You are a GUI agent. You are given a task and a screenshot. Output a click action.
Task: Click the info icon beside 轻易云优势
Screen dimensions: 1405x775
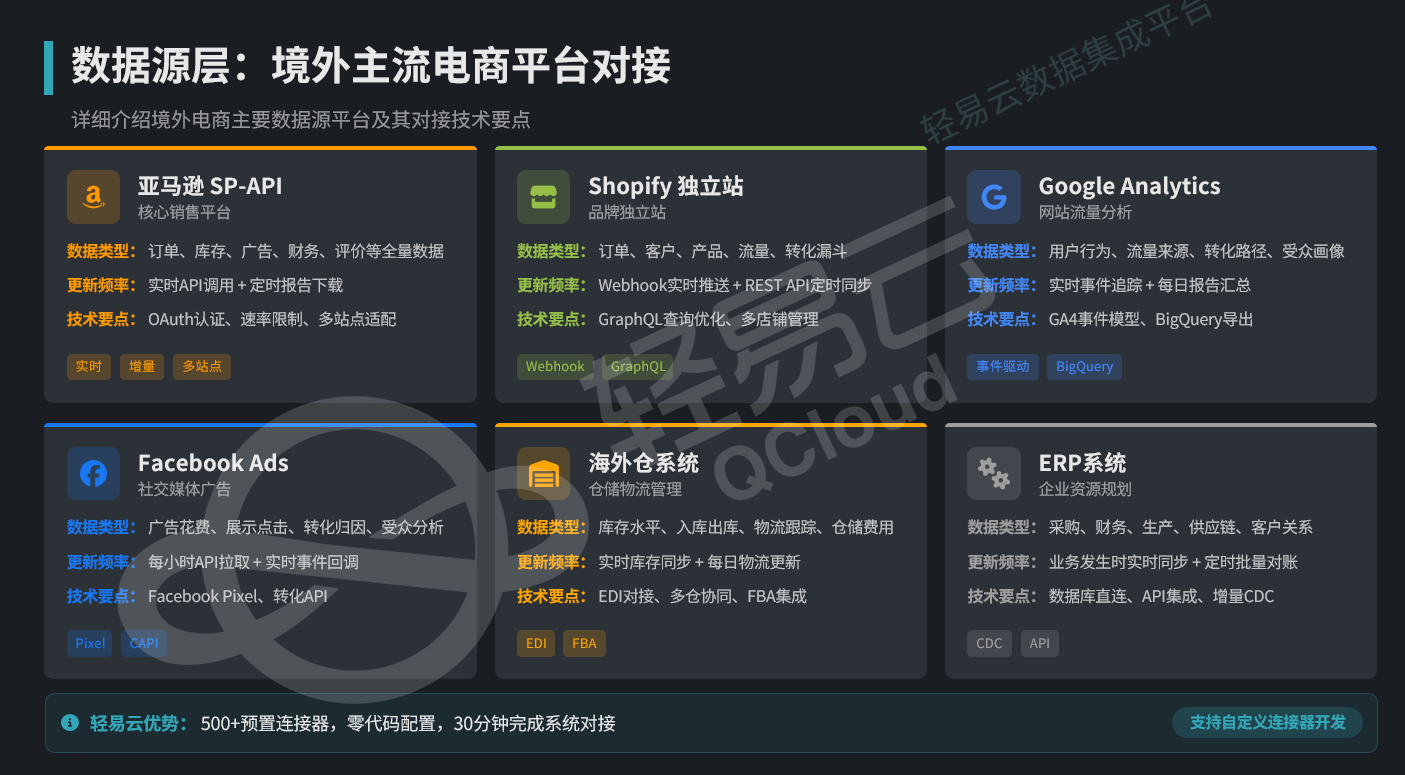(69, 722)
